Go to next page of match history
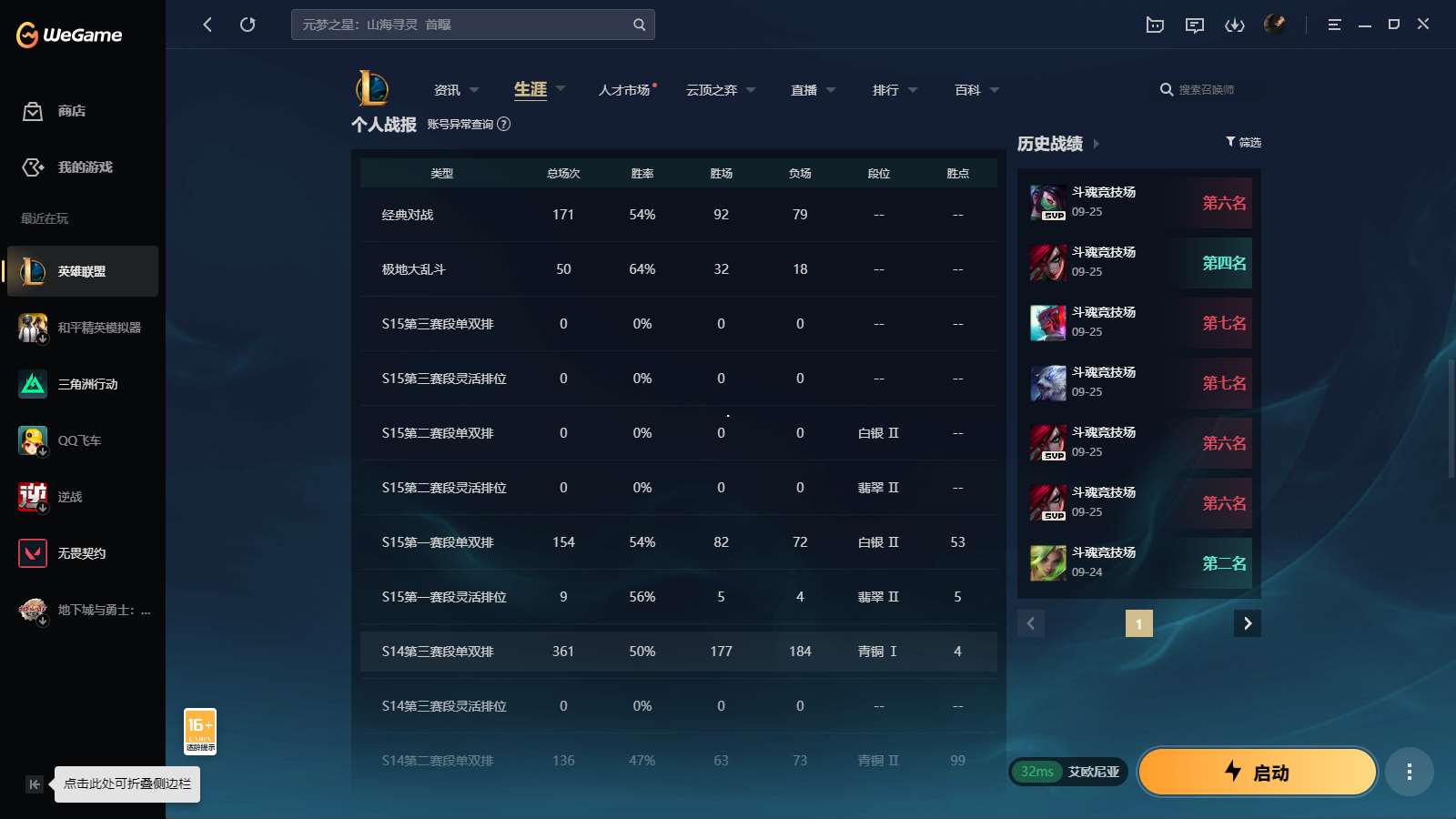 (x=1247, y=623)
